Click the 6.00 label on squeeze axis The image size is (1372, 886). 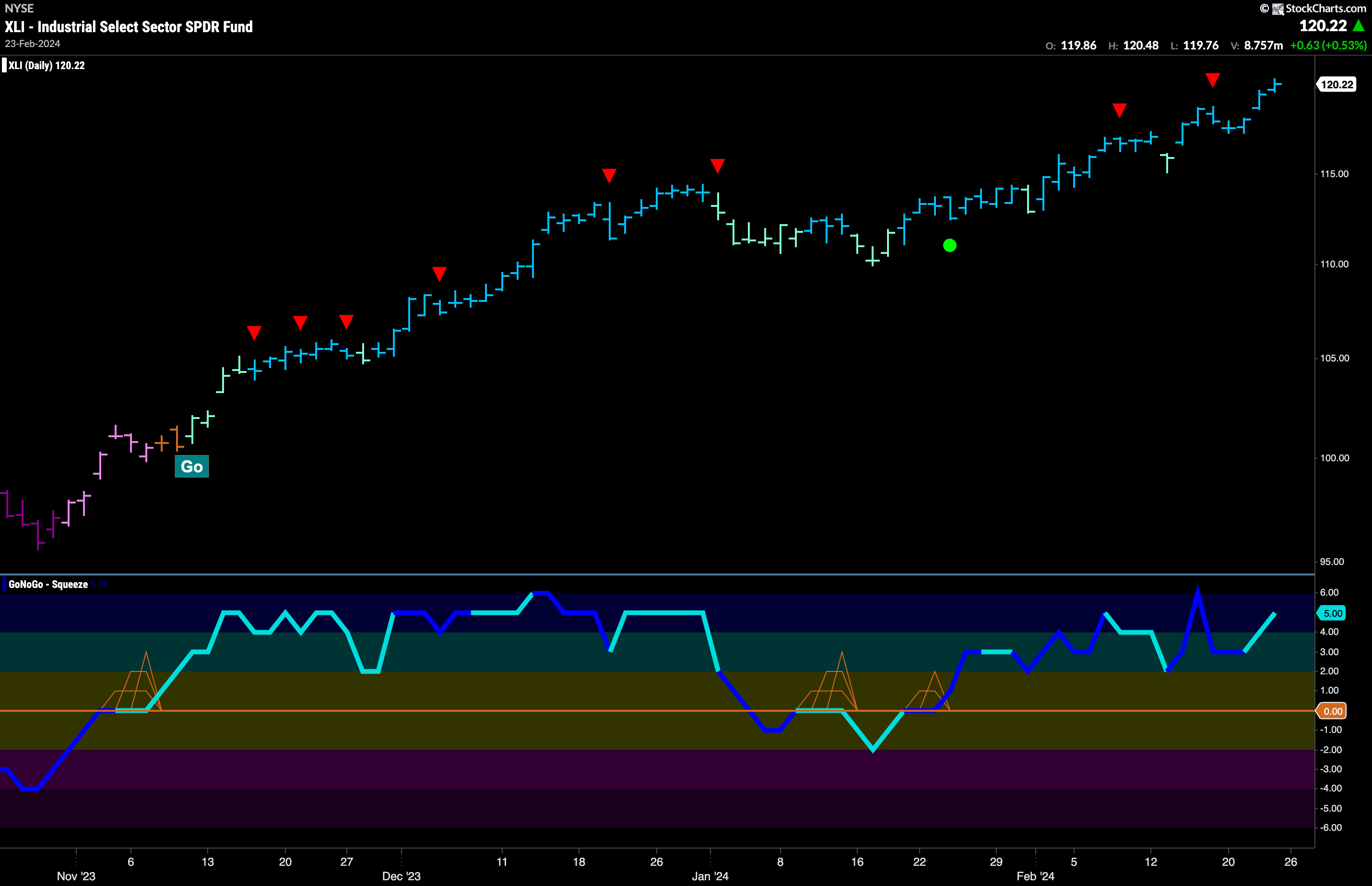[1329, 593]
